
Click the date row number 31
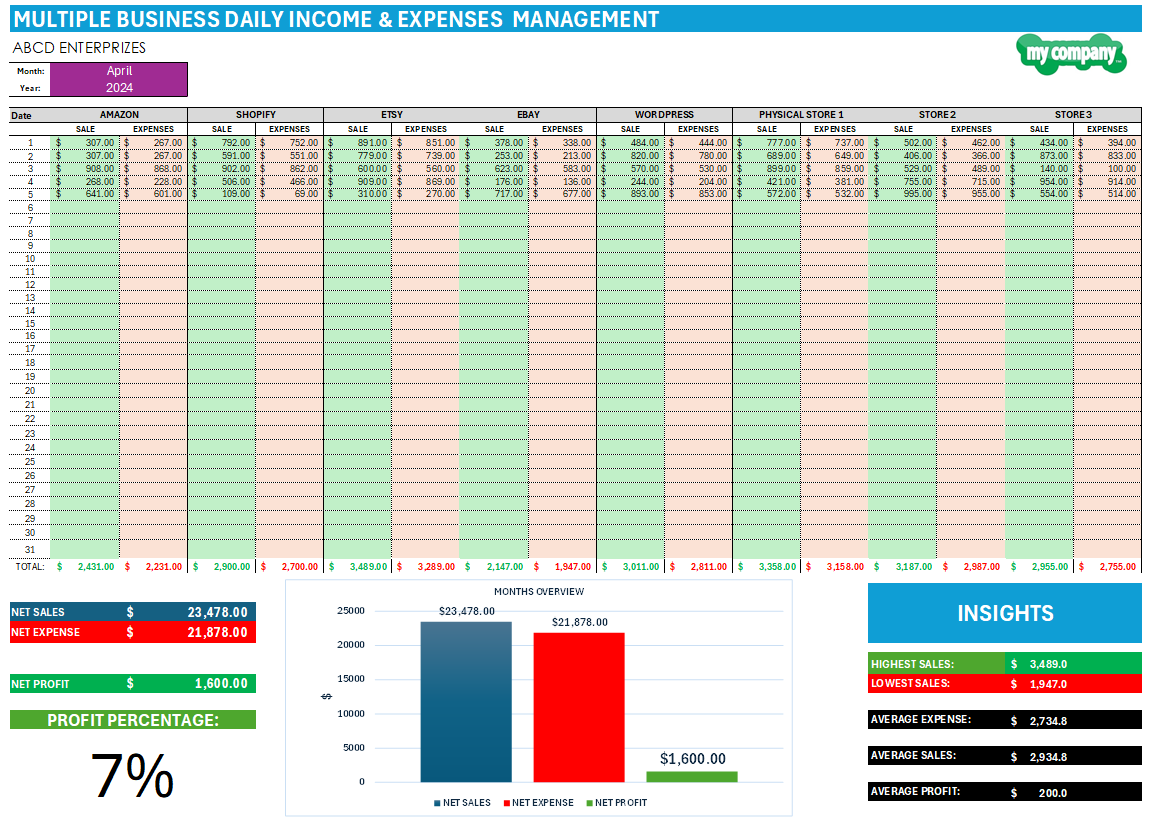tap(30, 550)
